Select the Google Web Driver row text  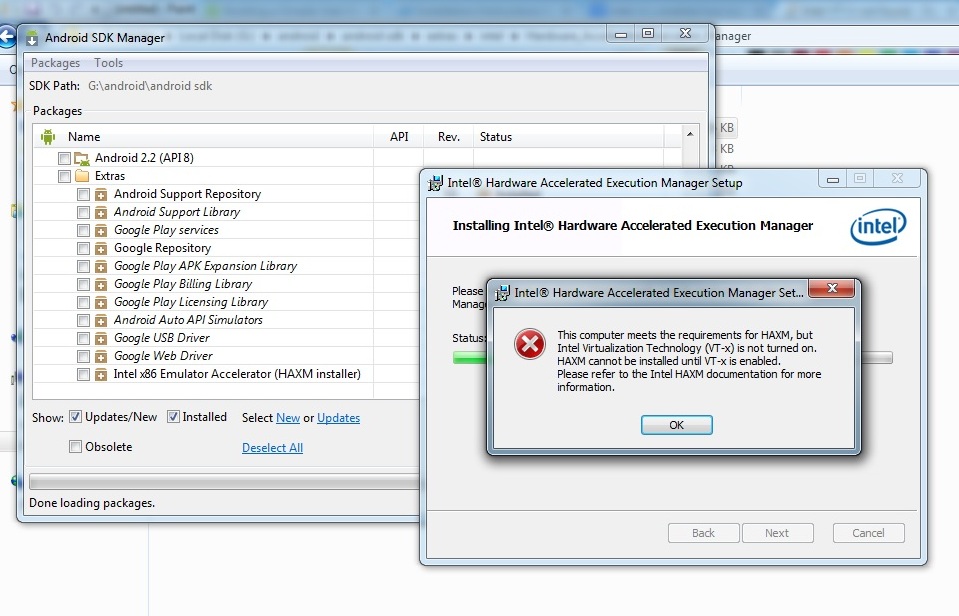point(163,356)
